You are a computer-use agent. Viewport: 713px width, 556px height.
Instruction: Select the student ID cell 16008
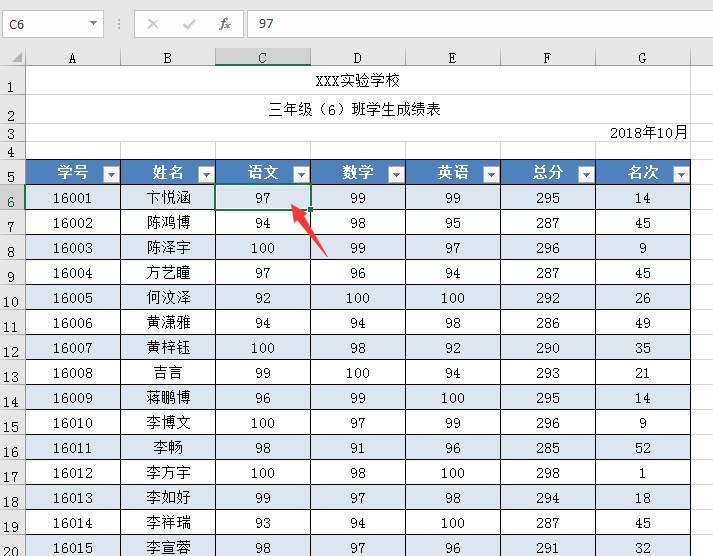[73, 373]
